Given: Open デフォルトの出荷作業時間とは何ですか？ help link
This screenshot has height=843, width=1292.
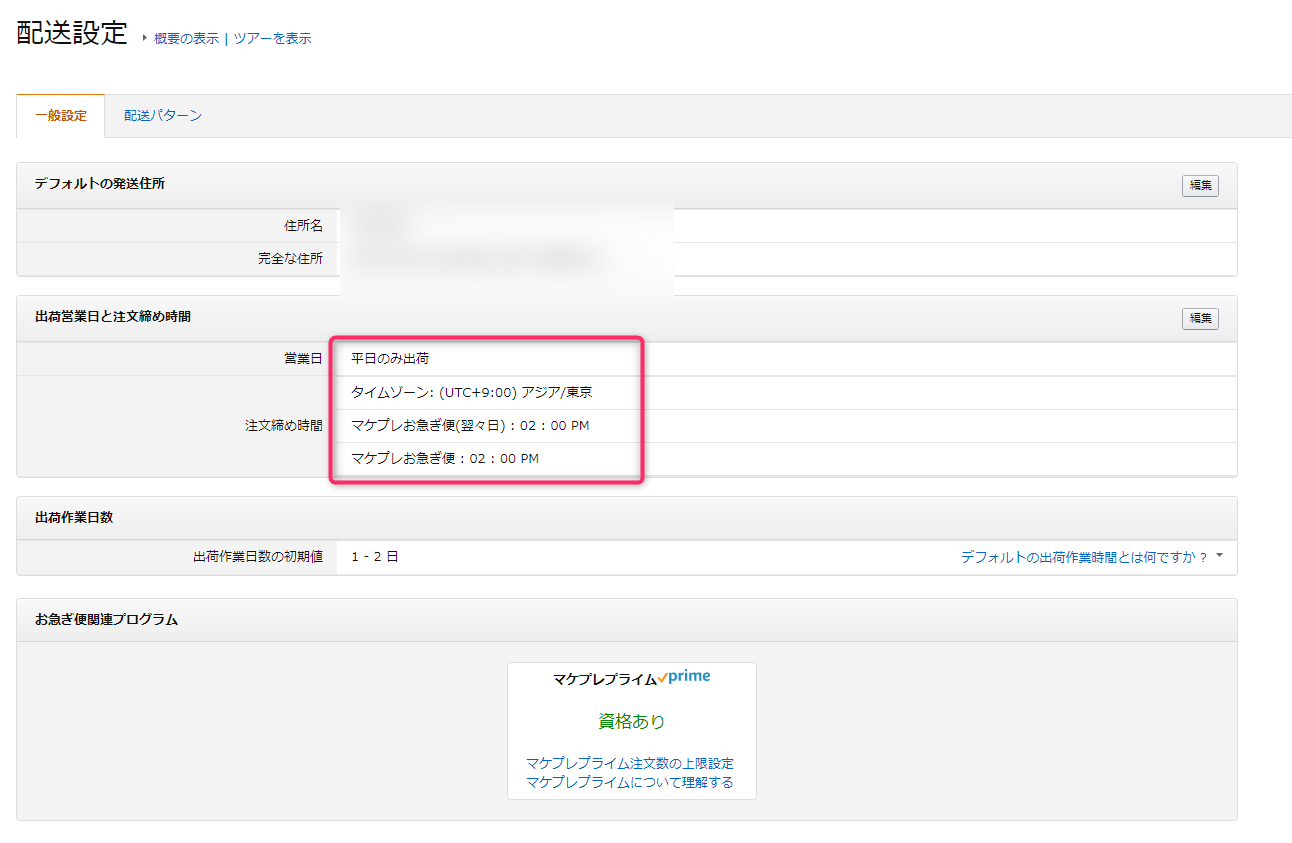Looking at the screenshot, I should pyautogui.click(x=1084, y=557).
